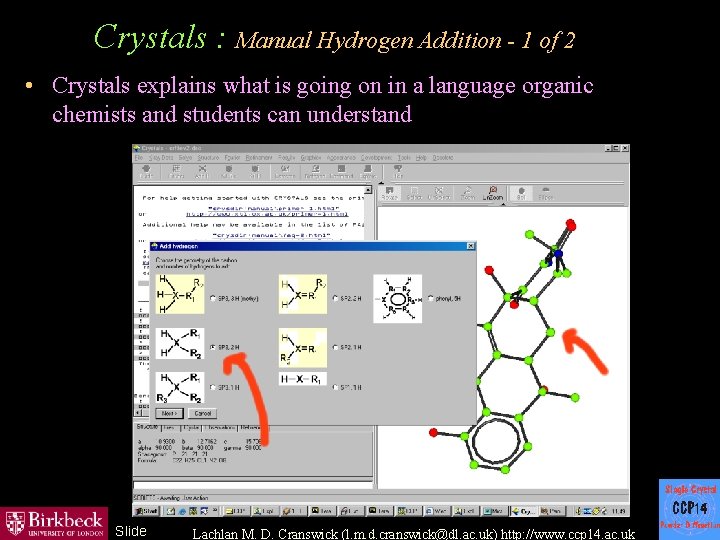Viewport: 720px width, 540px height.
Task: Choose the SP1, 1H linear option
Action: pyautogui.click(x=336, y=388)
